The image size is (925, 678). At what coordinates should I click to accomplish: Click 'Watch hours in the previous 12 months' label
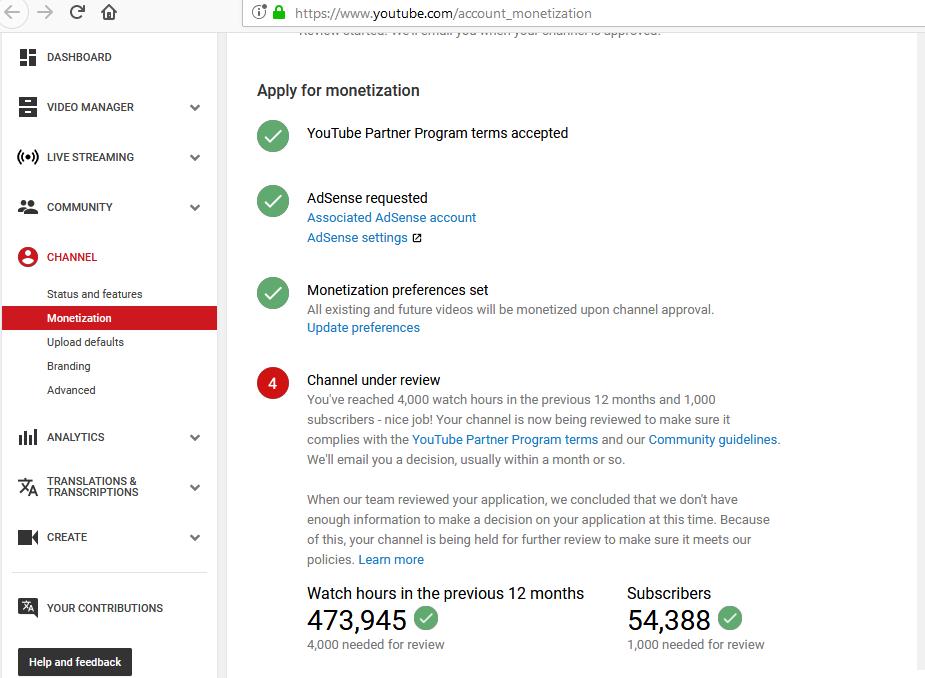pyautogui.click(x=445, y=593)
